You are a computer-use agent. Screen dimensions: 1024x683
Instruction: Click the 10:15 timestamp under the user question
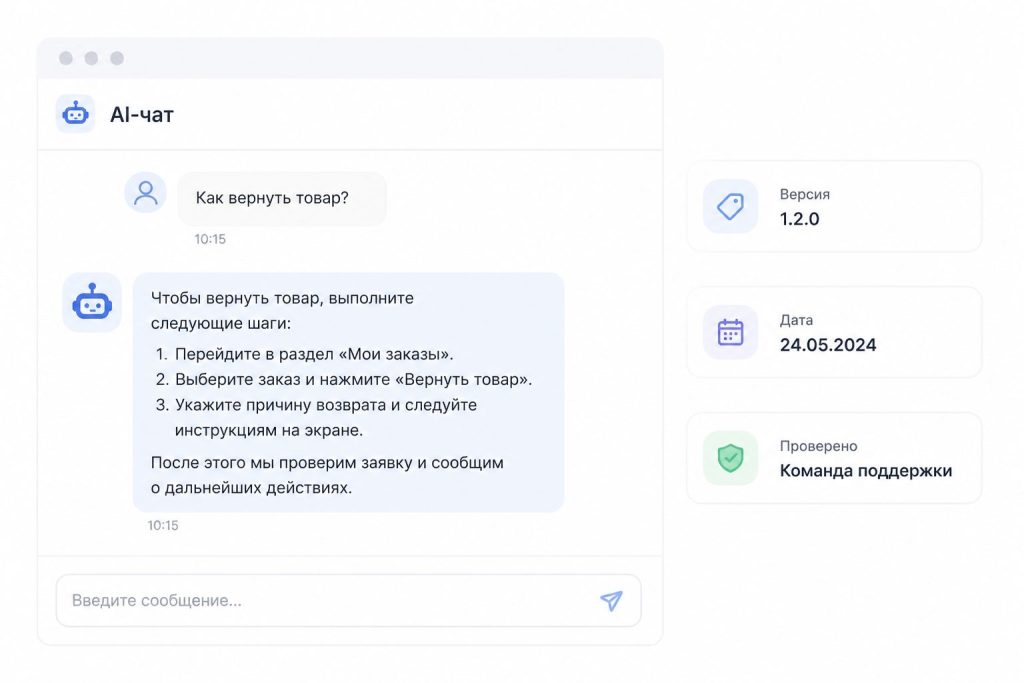210,239
